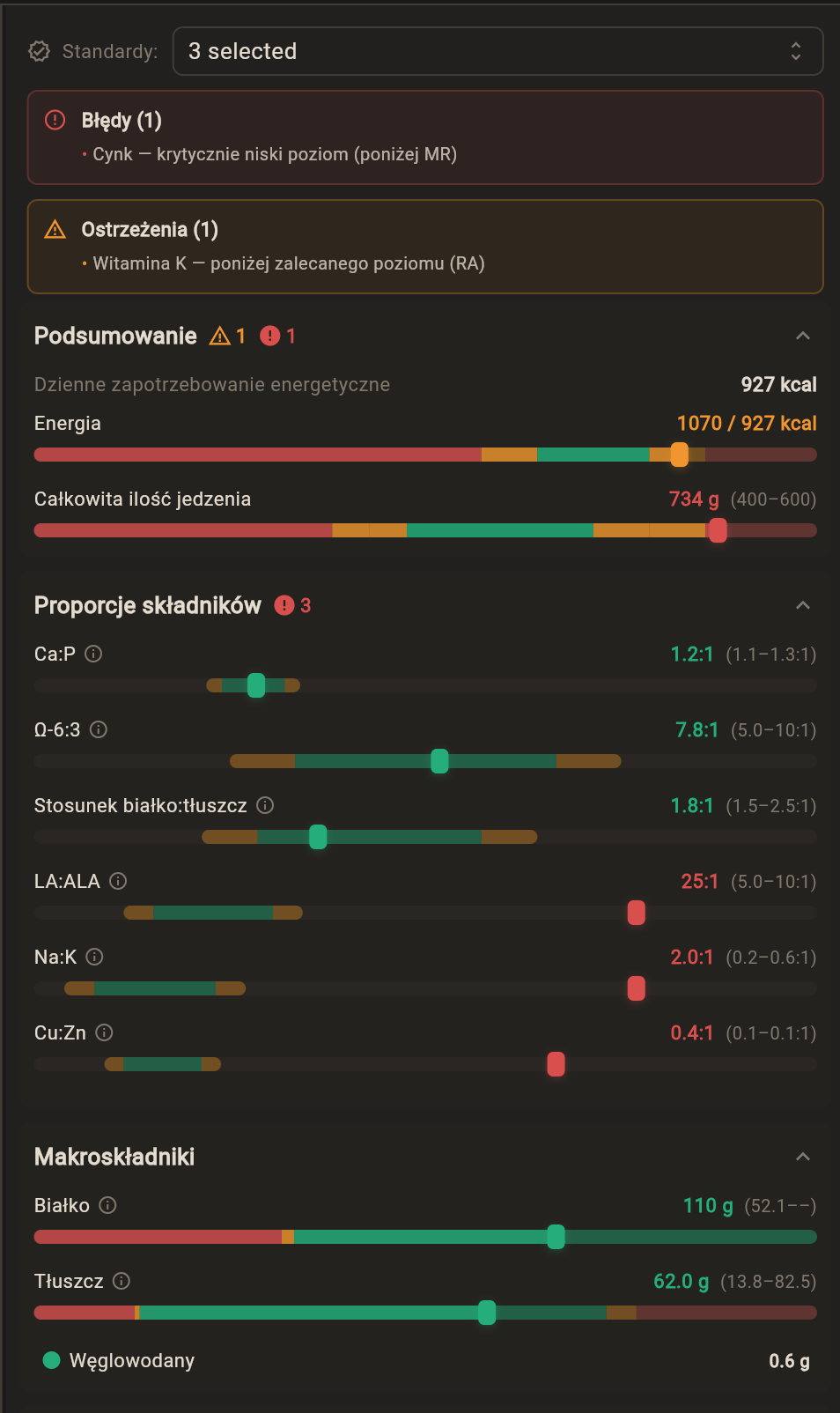Screen dimensions: 840x1413
Task: Click the badge icon next to Standardy
Action: point(39,52)
